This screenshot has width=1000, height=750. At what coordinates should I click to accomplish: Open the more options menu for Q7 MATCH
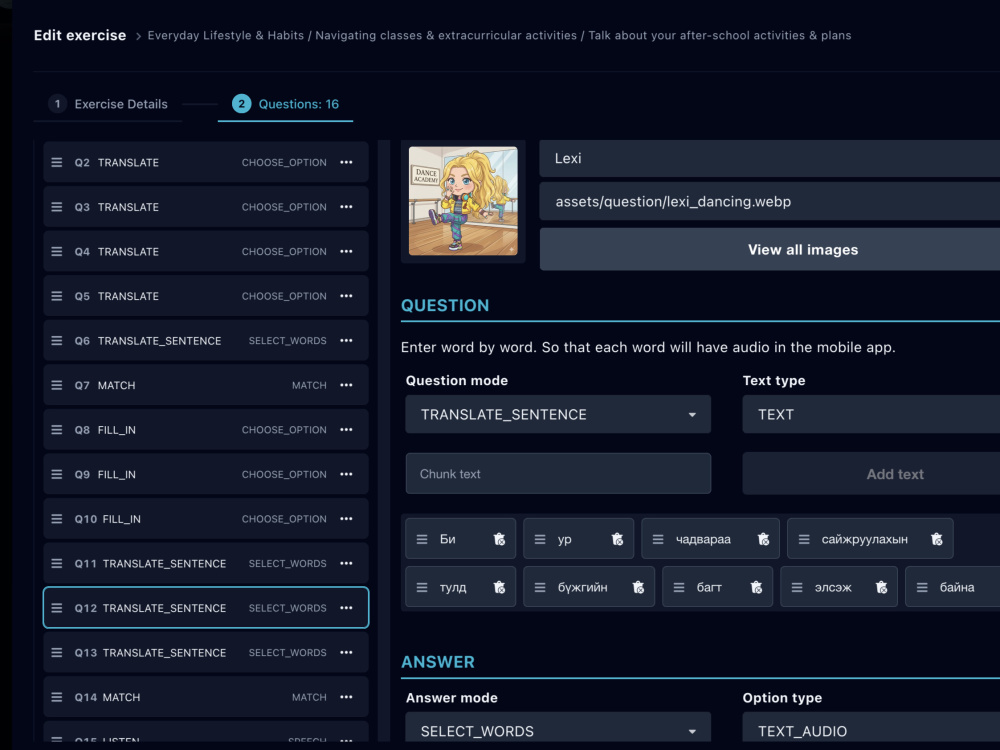point(346,385)
